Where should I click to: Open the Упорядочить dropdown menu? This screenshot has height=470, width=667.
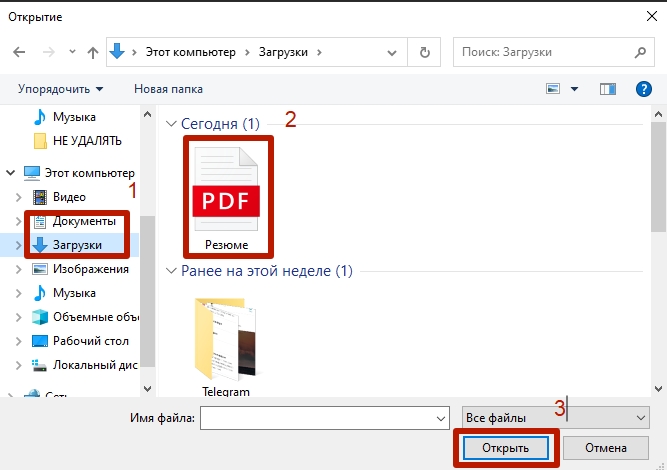pyautogui.click(x=60, y=89)
